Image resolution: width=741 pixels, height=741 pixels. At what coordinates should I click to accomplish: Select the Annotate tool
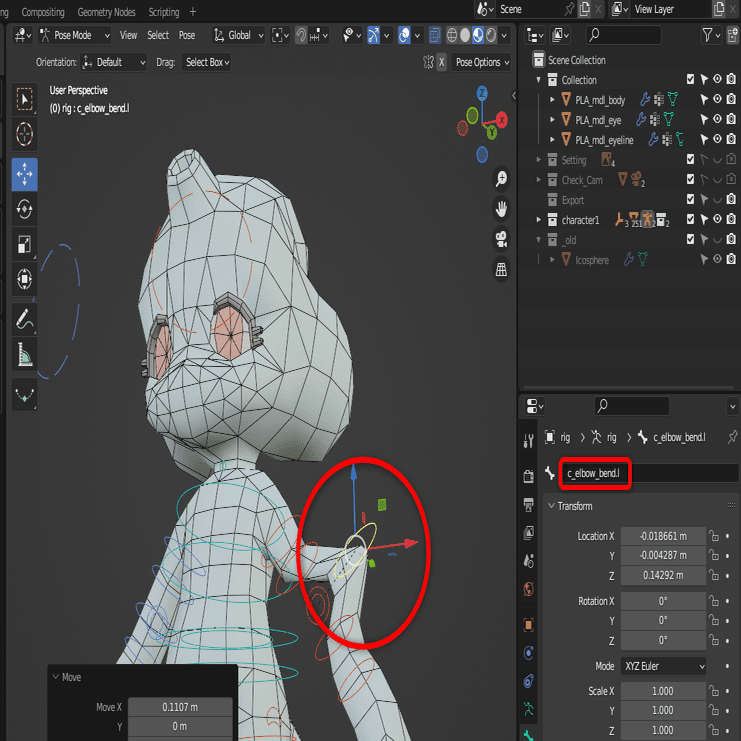[24, 319]
